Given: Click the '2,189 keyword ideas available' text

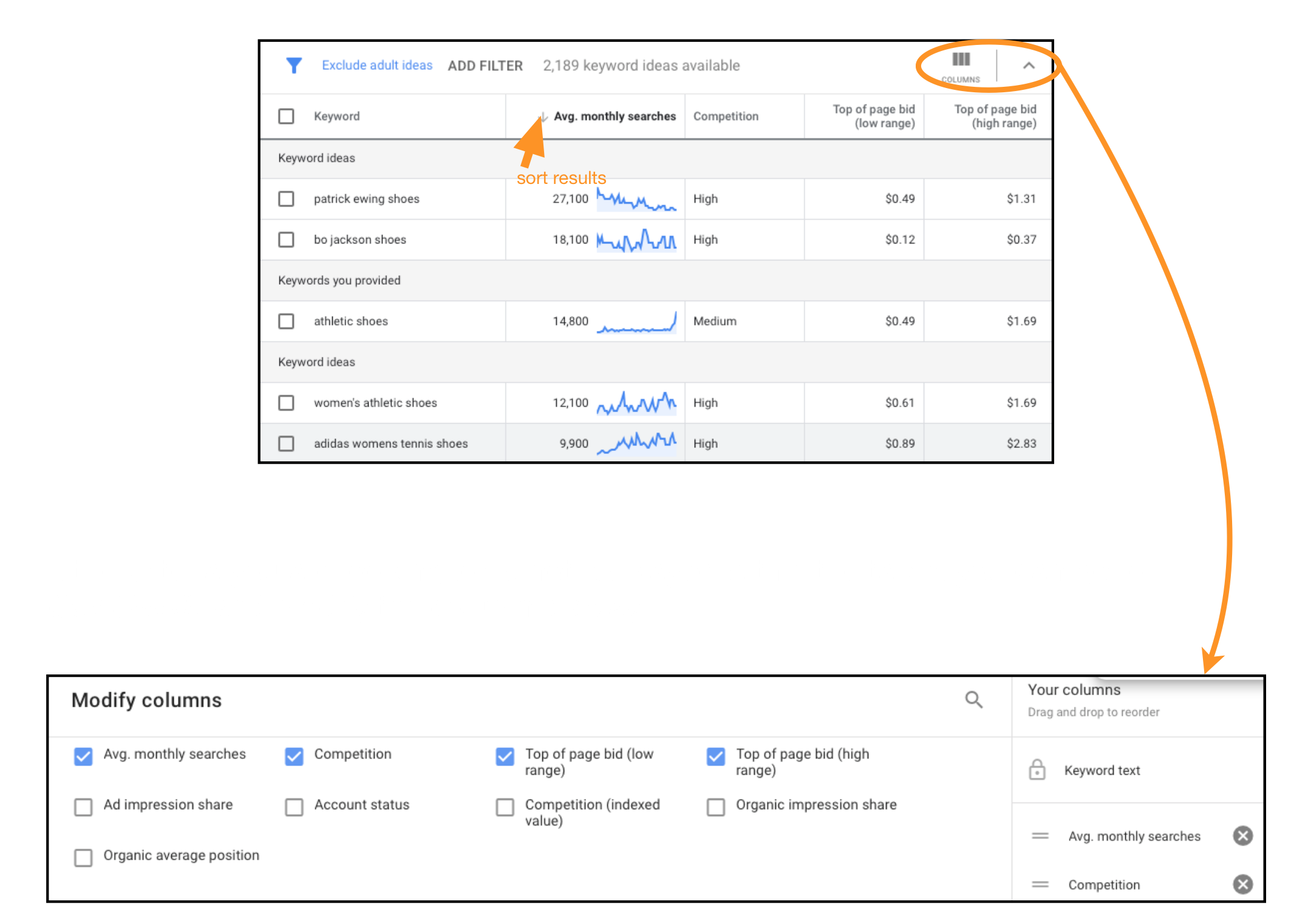Looking at the screenshot, I should click(x=641, y=66).
